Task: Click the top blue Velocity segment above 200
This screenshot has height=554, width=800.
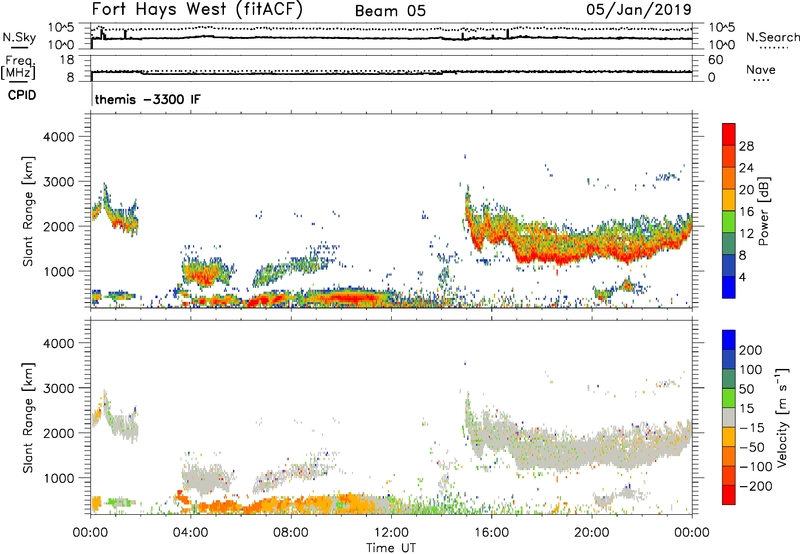Action: tap(729, 340)
